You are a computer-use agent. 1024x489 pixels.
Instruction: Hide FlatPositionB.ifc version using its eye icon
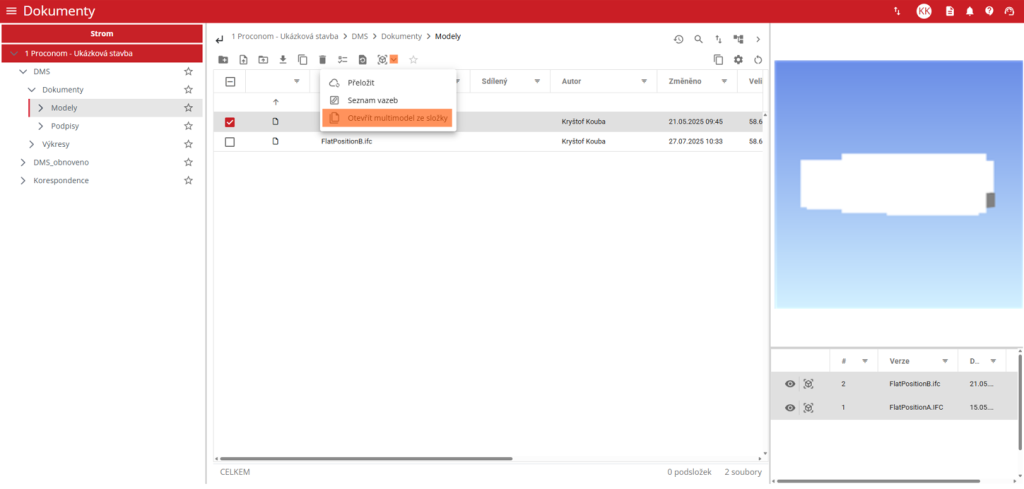[x=790, y=384]
